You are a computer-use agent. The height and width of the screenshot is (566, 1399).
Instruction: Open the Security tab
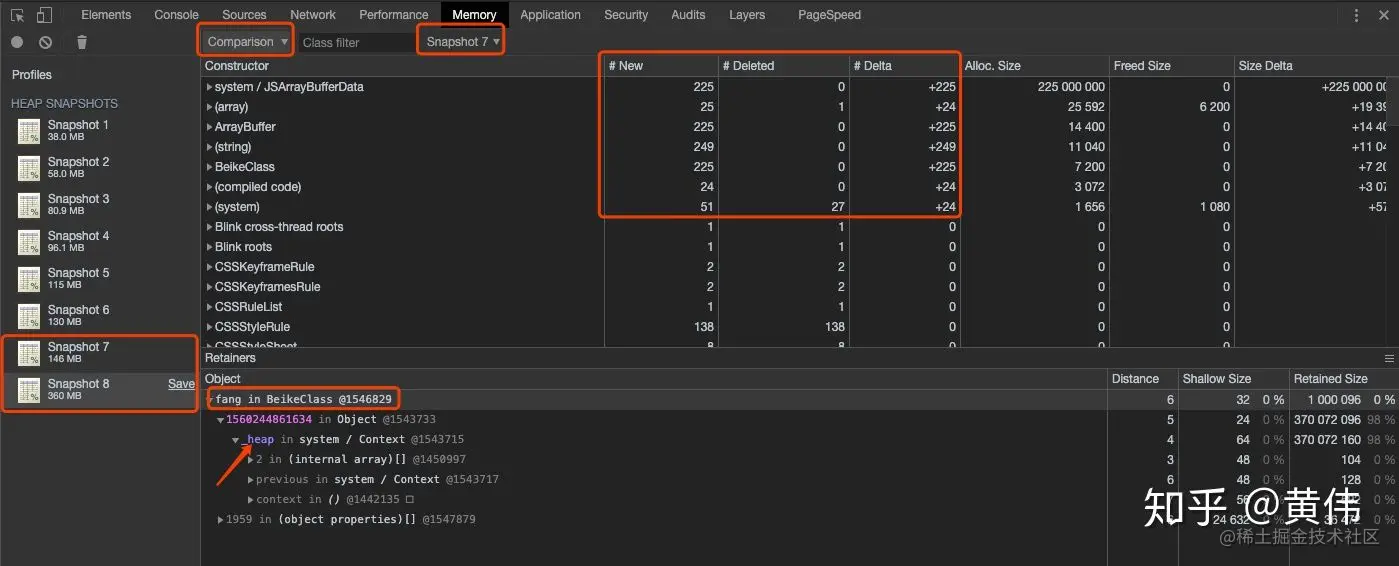coord(626,15)
